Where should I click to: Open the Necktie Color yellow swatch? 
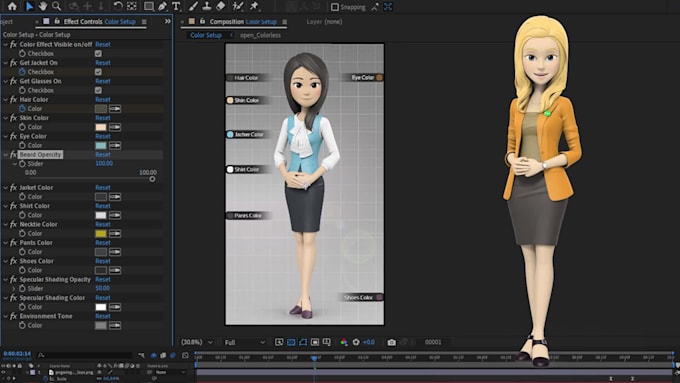click(x=101, y=233)
